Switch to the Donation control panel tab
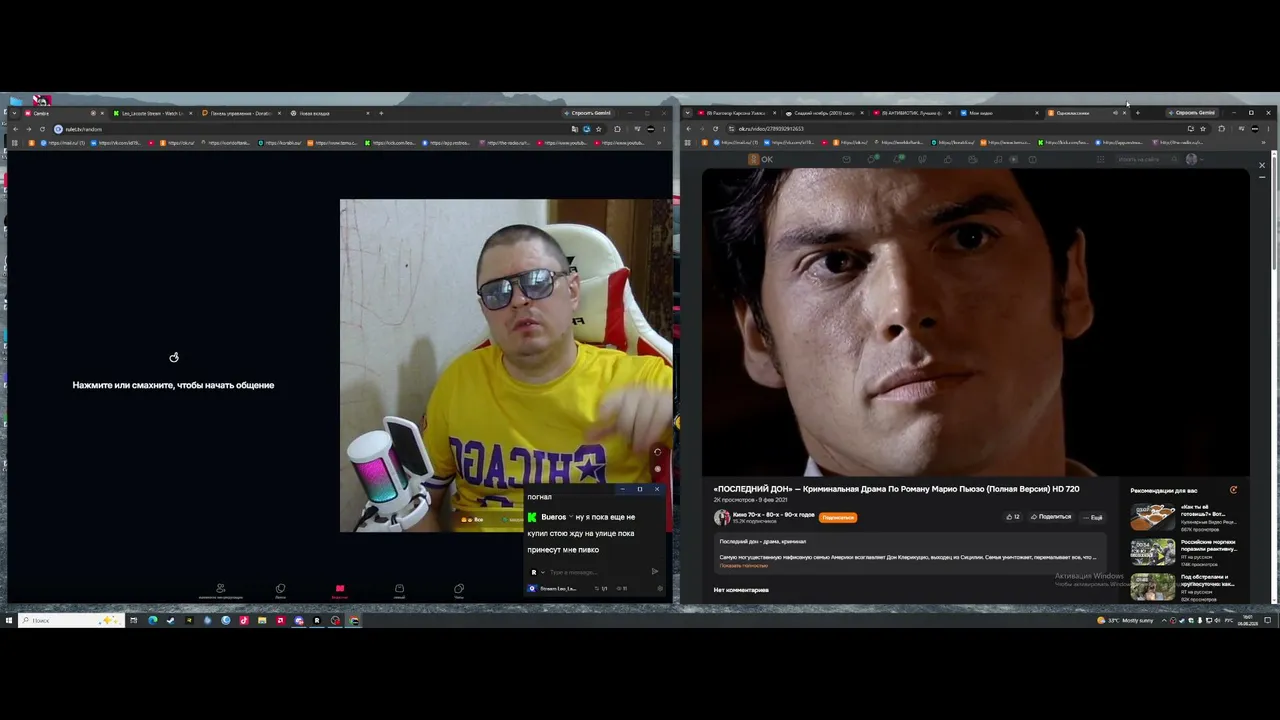This screenshot has width=1280, height=720. [x=241, y=113]
